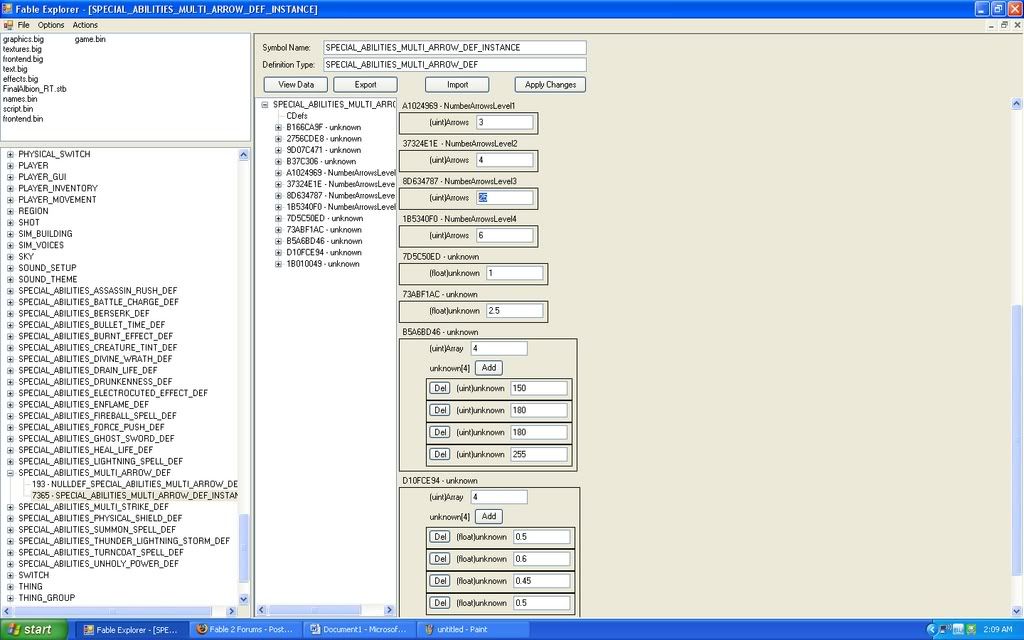Expand the SPECIAL_ABILITIES_FIREBALL_SPELL_DEF node
This screenshot has width=1024, height=640.
[10, 416]
